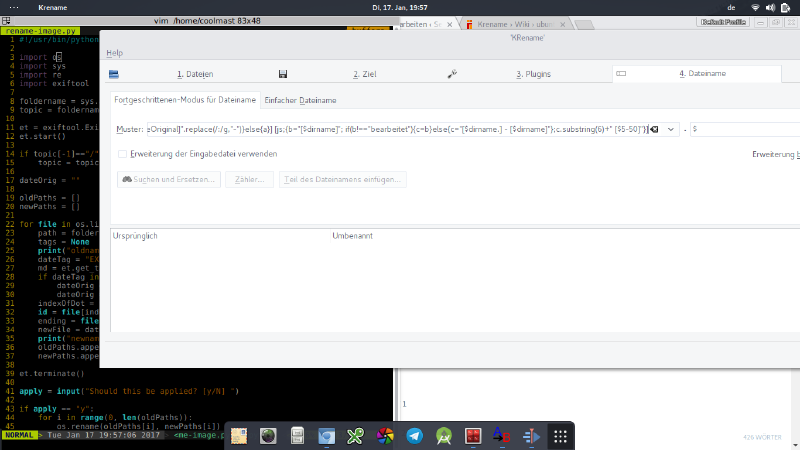The width and height of the screenshot is (800, 450).
Task: Click the Zähler button
Action: click(249, 180)
